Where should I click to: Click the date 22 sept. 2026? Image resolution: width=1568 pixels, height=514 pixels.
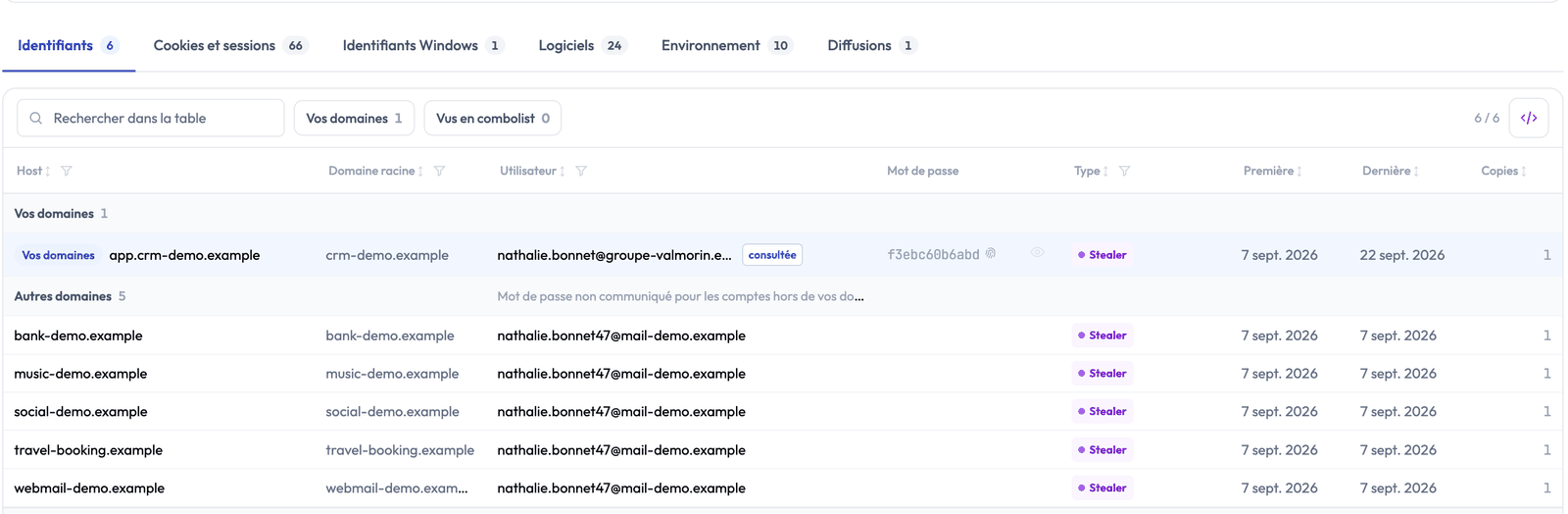tap(1402, 255)
